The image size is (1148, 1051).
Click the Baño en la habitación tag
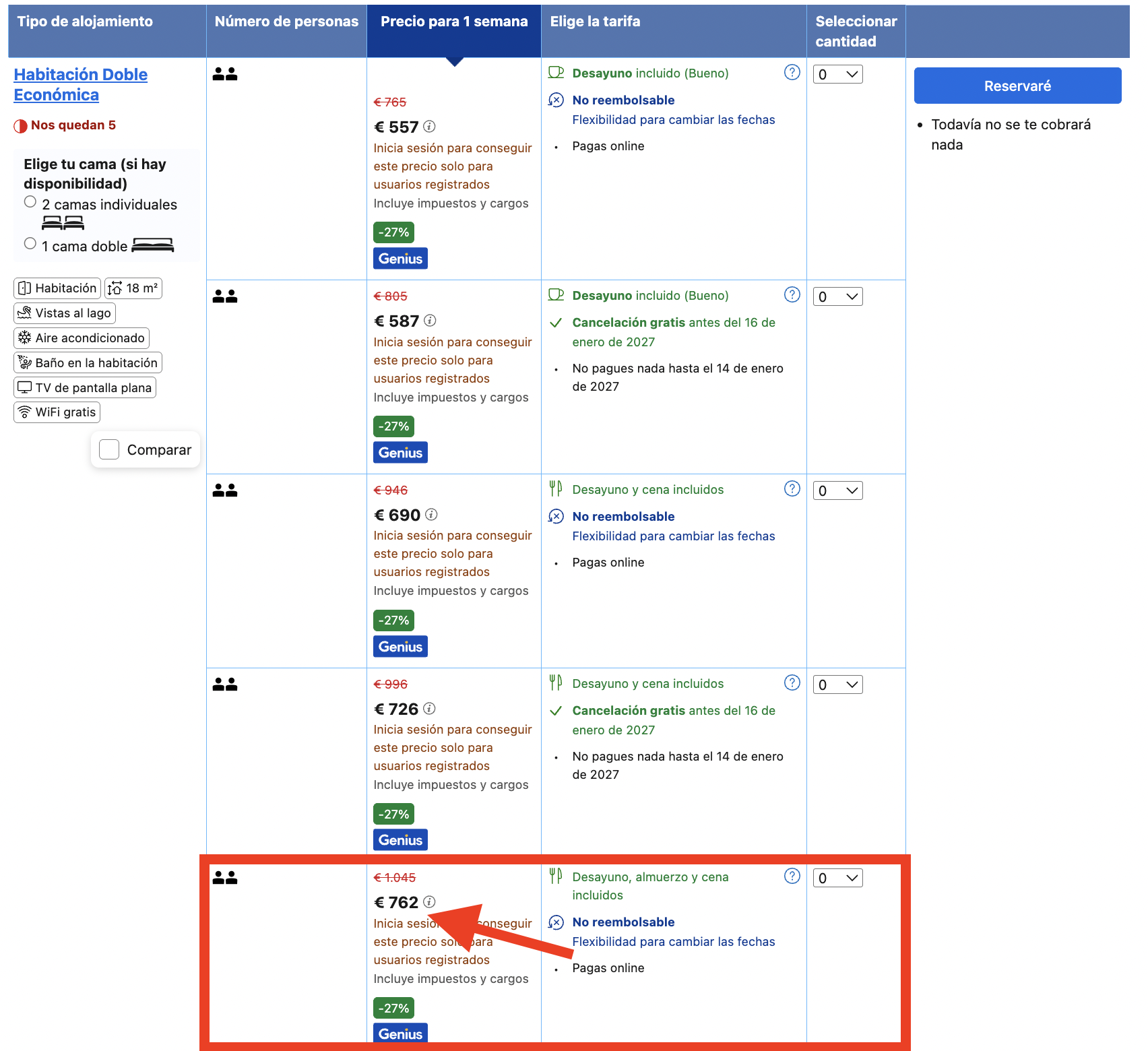coord(88,362)
